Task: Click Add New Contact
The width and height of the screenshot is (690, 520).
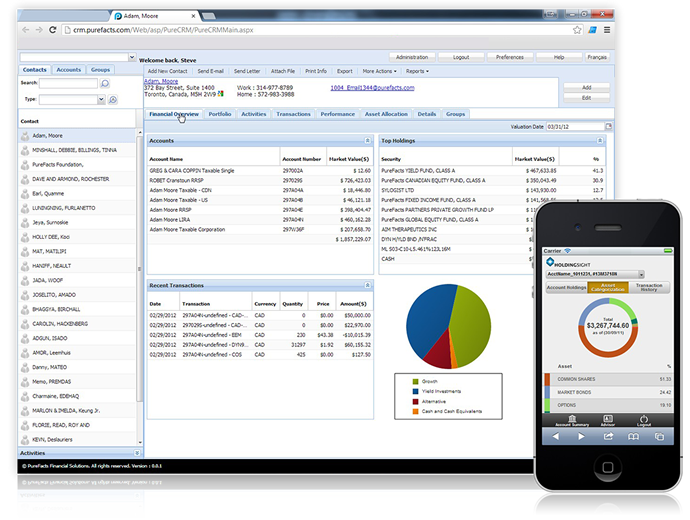Action: [167, 71]
